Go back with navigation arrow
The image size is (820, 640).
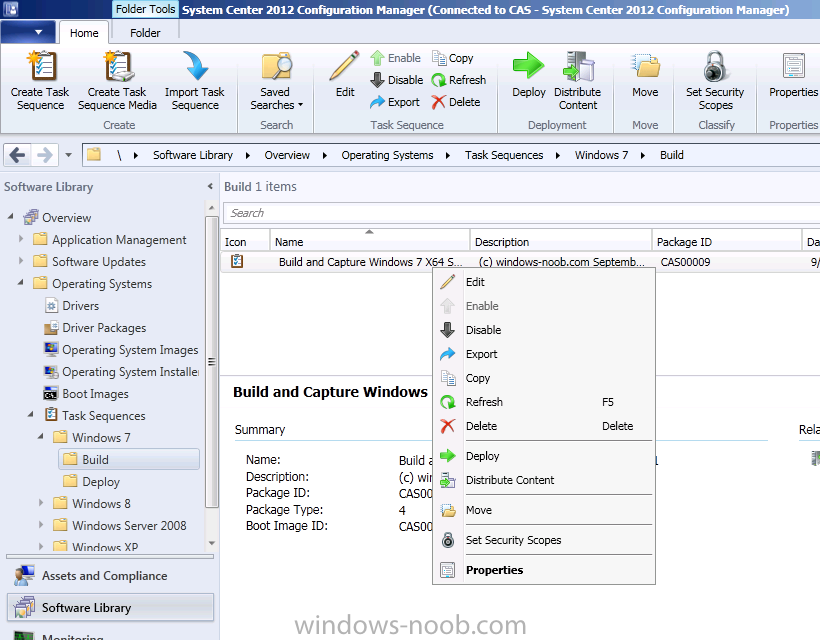pyautogui.click(x=17, y=155)
